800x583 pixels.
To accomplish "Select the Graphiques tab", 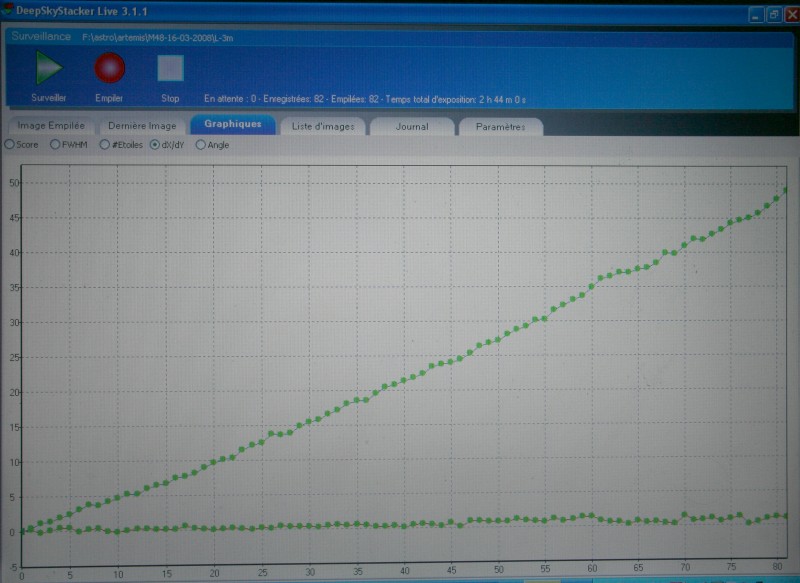I will click(x=233, y=124).
